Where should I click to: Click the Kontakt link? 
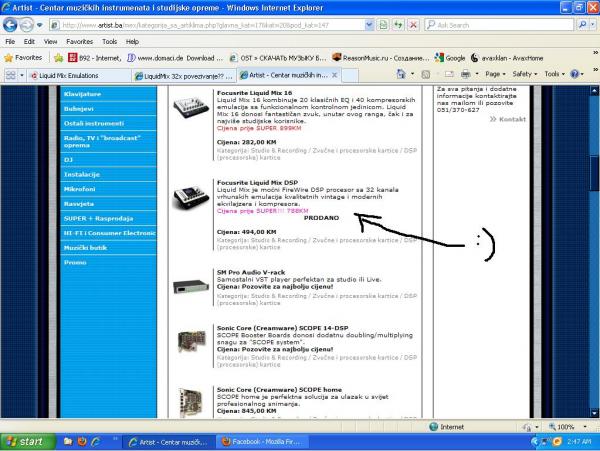click(x=512, y=119)
